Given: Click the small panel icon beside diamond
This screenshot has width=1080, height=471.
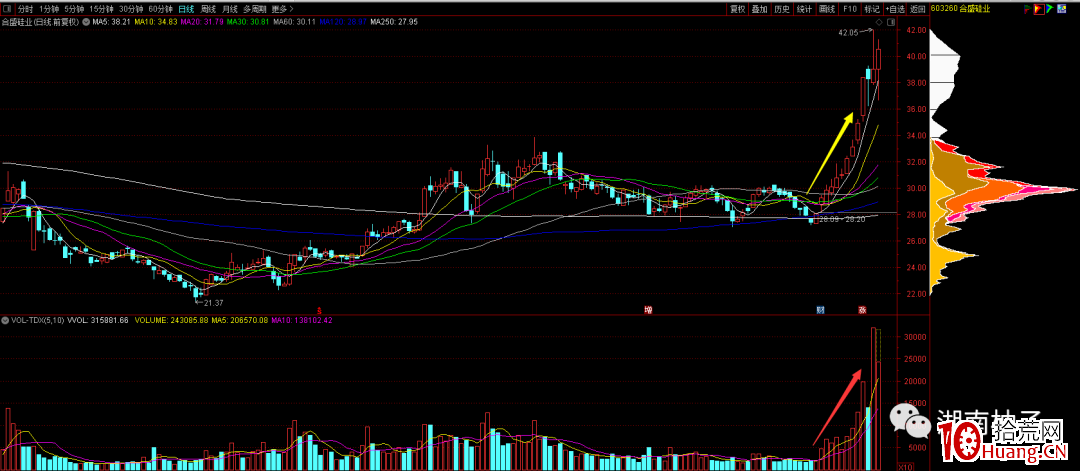Looking at the screenshot, I should pos(891,22).
